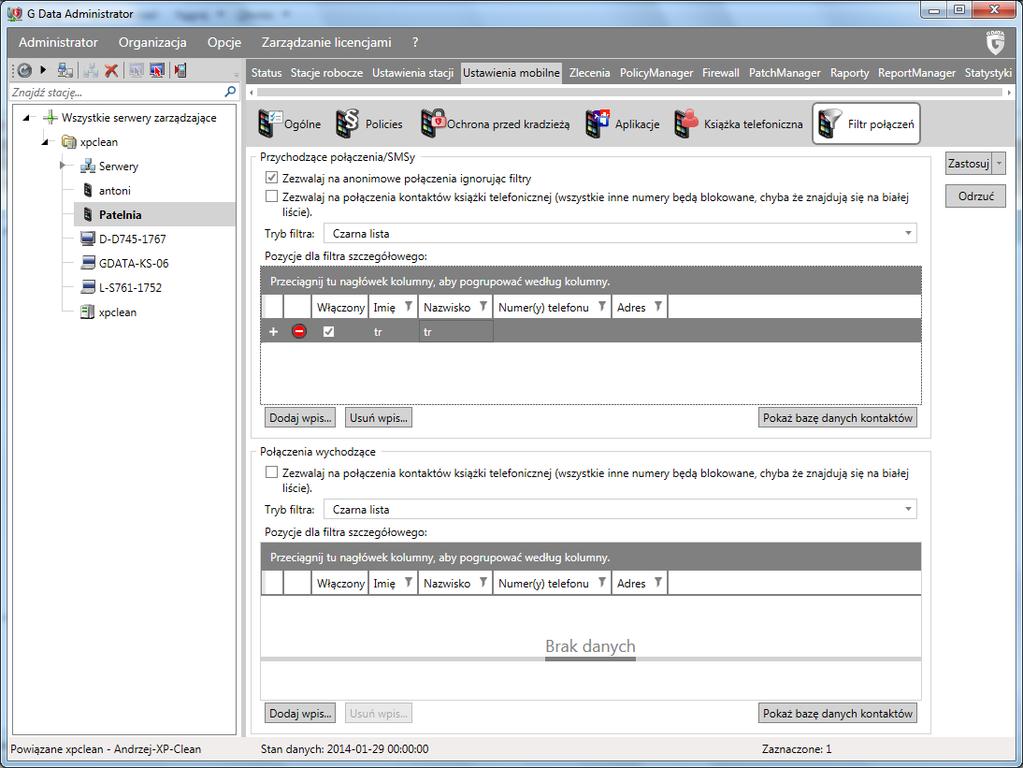This screenshot has width=1023, height=768.
Task: Click the red remove icon in the tr row
Action: [299, 331]
